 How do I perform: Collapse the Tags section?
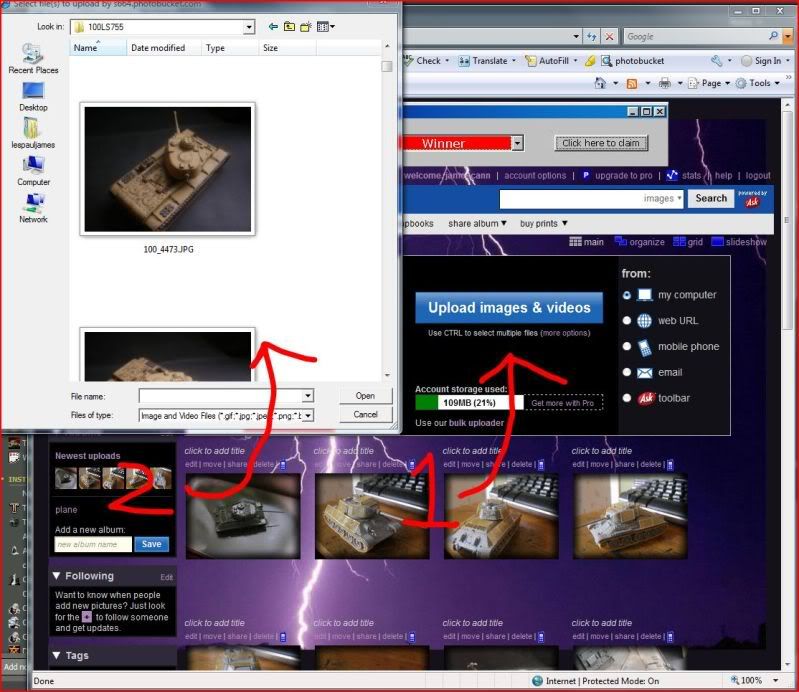pos(57,655)
